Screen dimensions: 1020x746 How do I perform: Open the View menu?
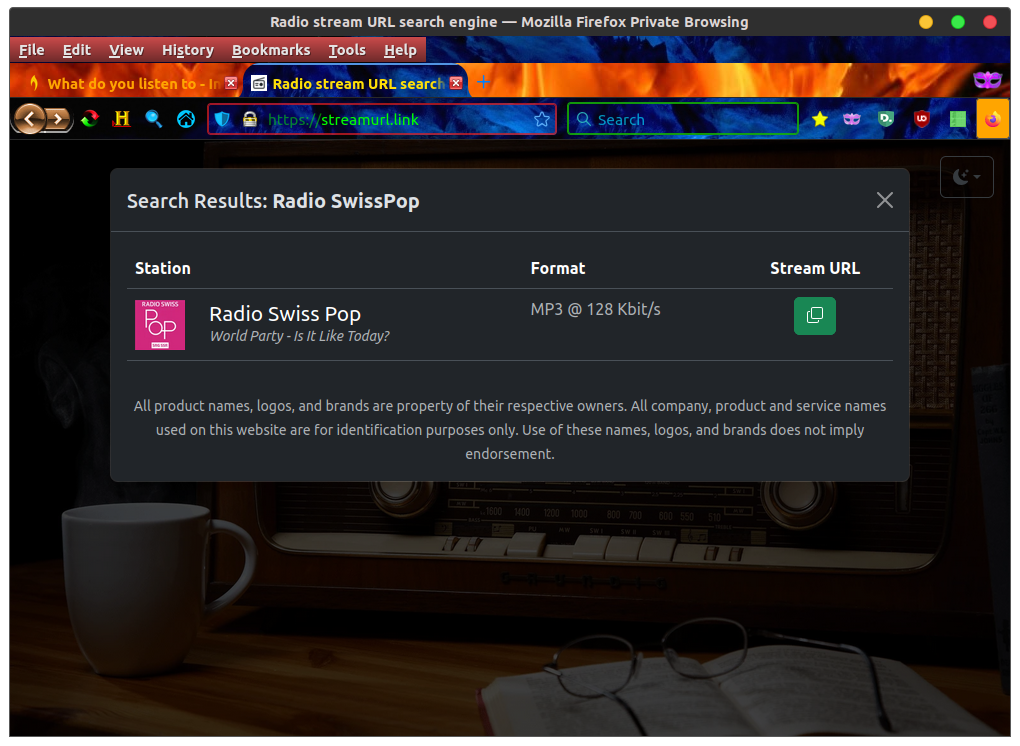coord(126,50)
